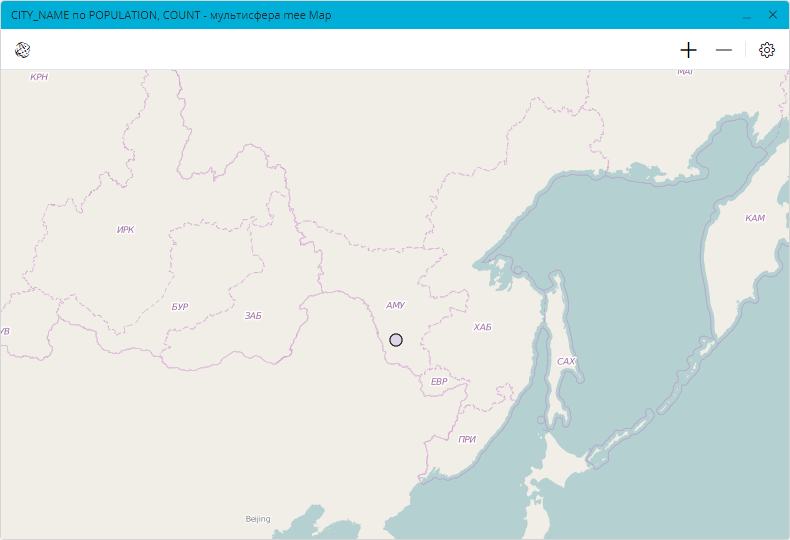Click the САХ label on Sakhalin island
This screenshot has height=540, width=790.
click(566, 361)
